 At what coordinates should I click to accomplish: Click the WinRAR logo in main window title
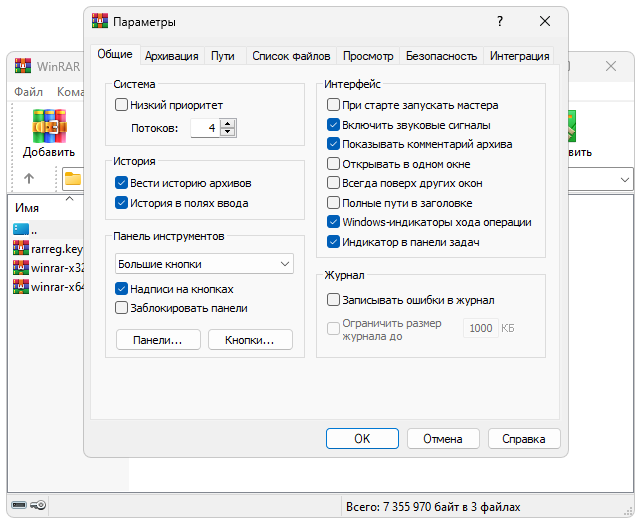[x=23, y=66]
